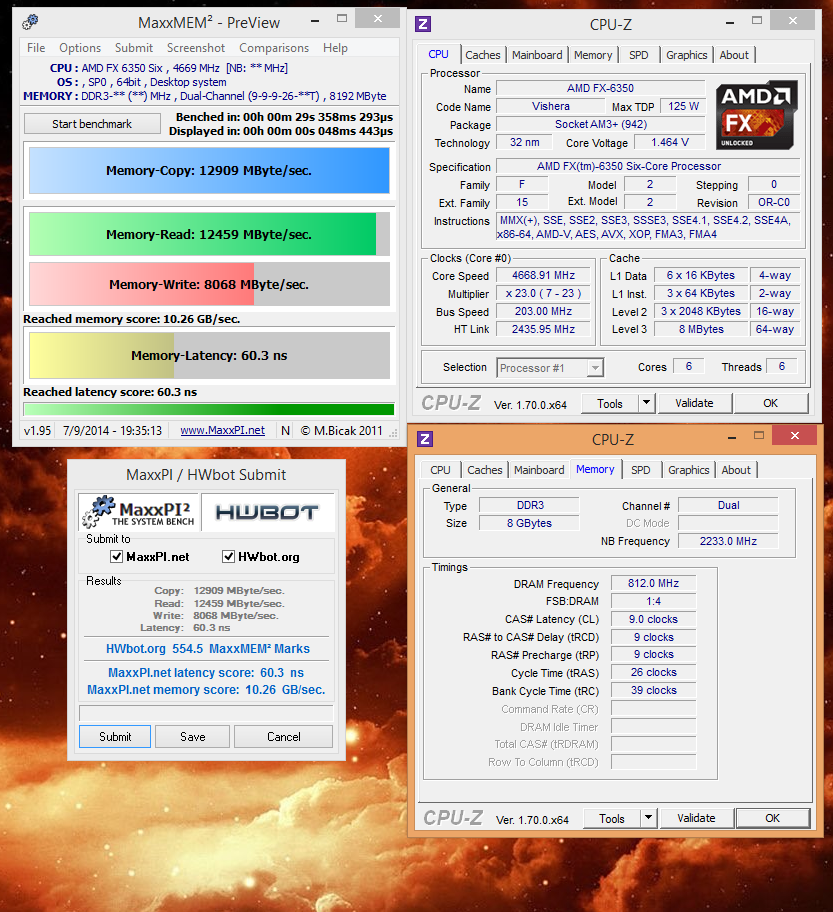Open the Submit menu in MaxxMEM
Screen dimensions: 833x912
pos(134,48)
